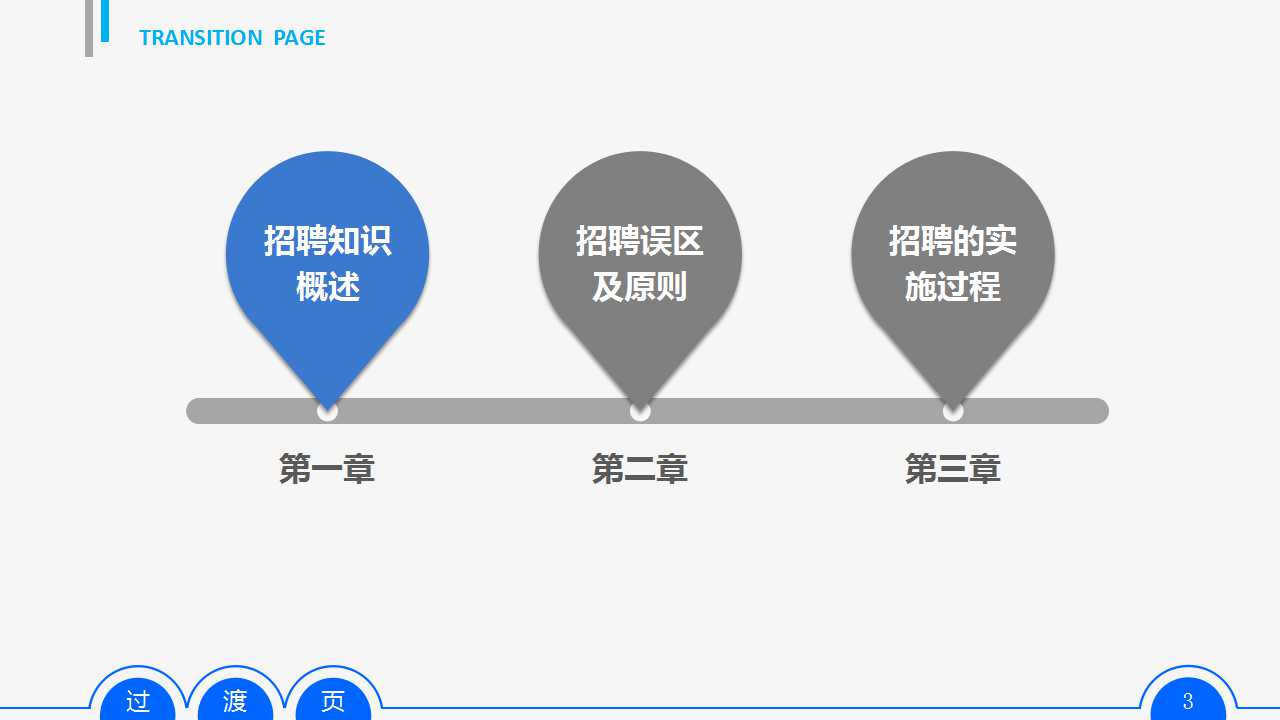
Task: Click the white dot under the blue teardrop
Action: coord(327,410)
